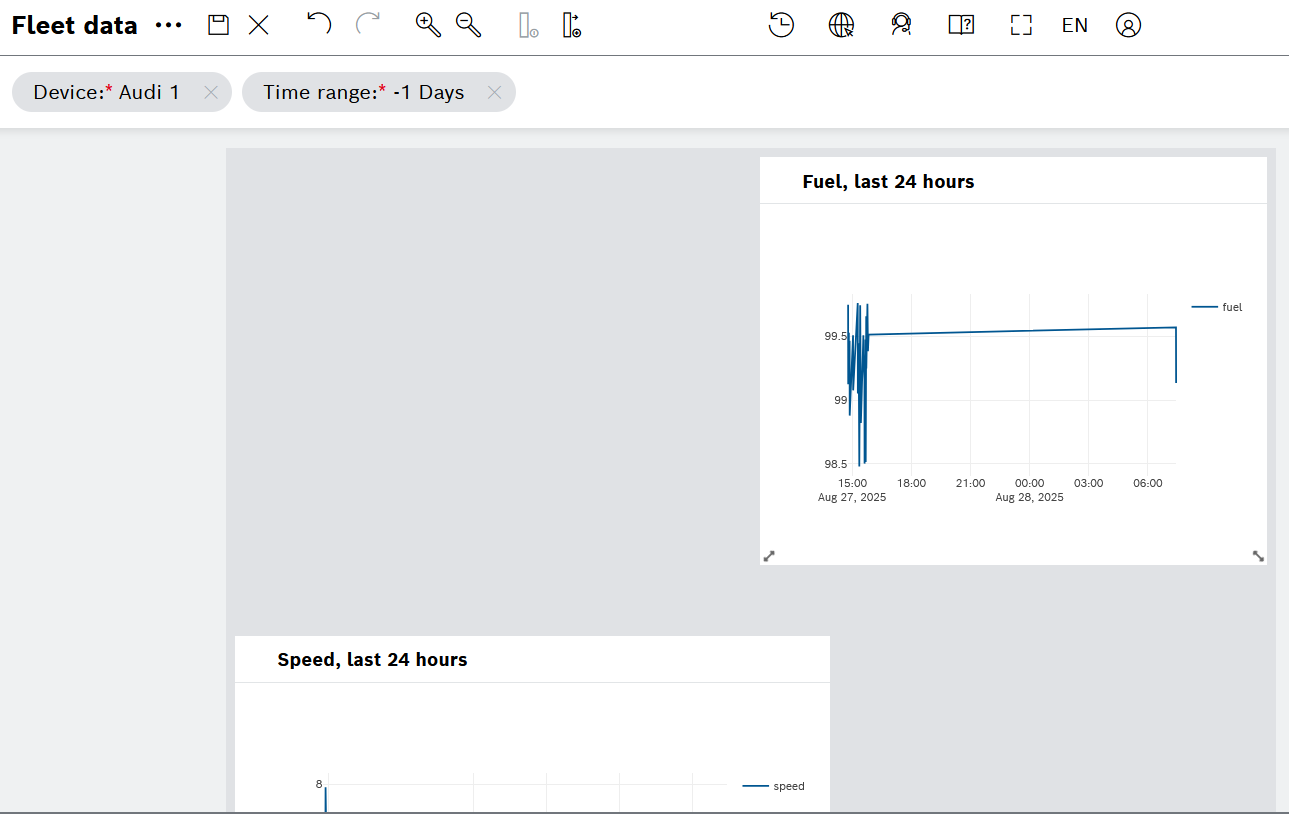Remove the Device filter chip

click(x=211, y=92)
